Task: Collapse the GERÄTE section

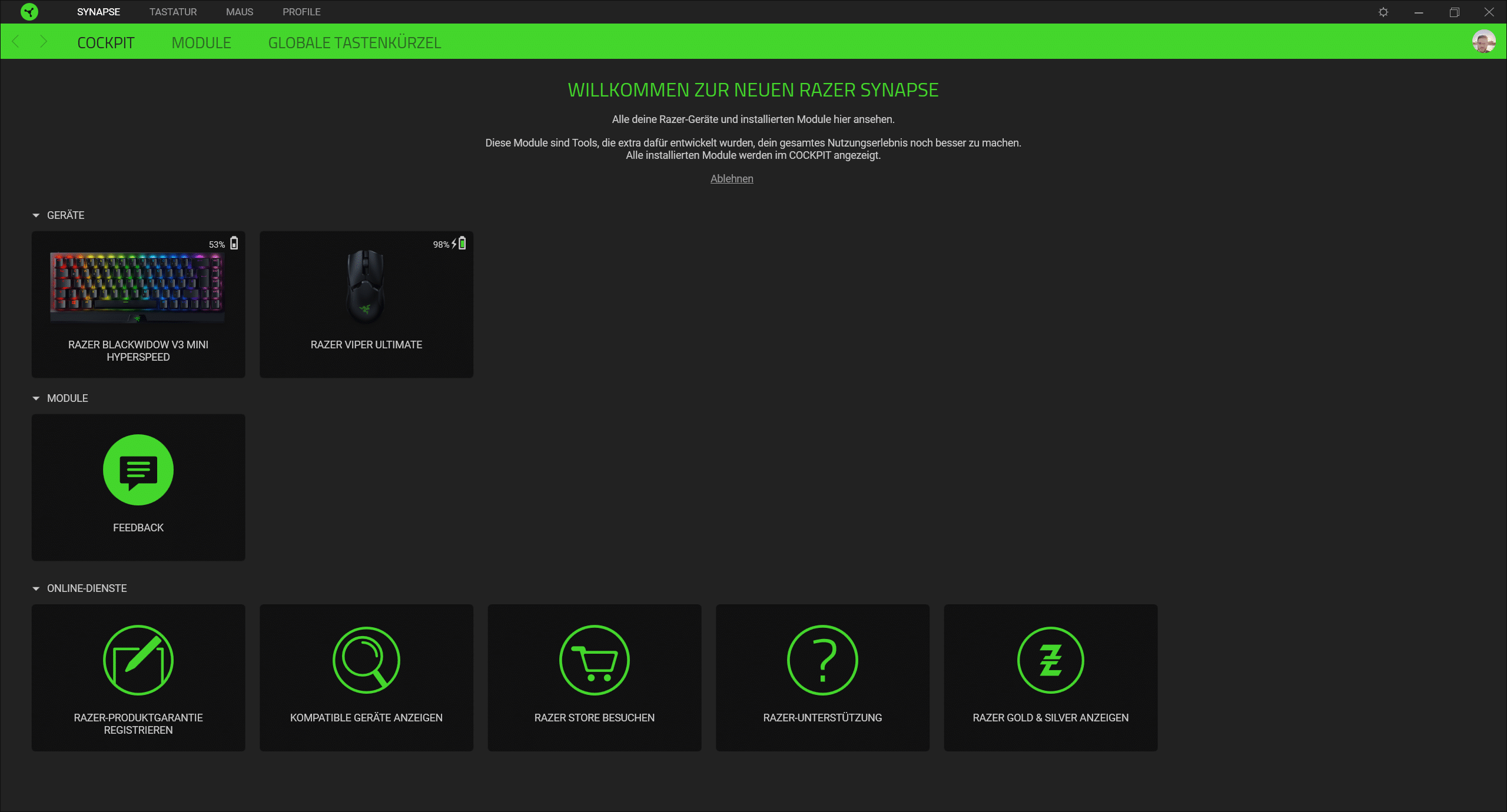Action: point(36,215)
